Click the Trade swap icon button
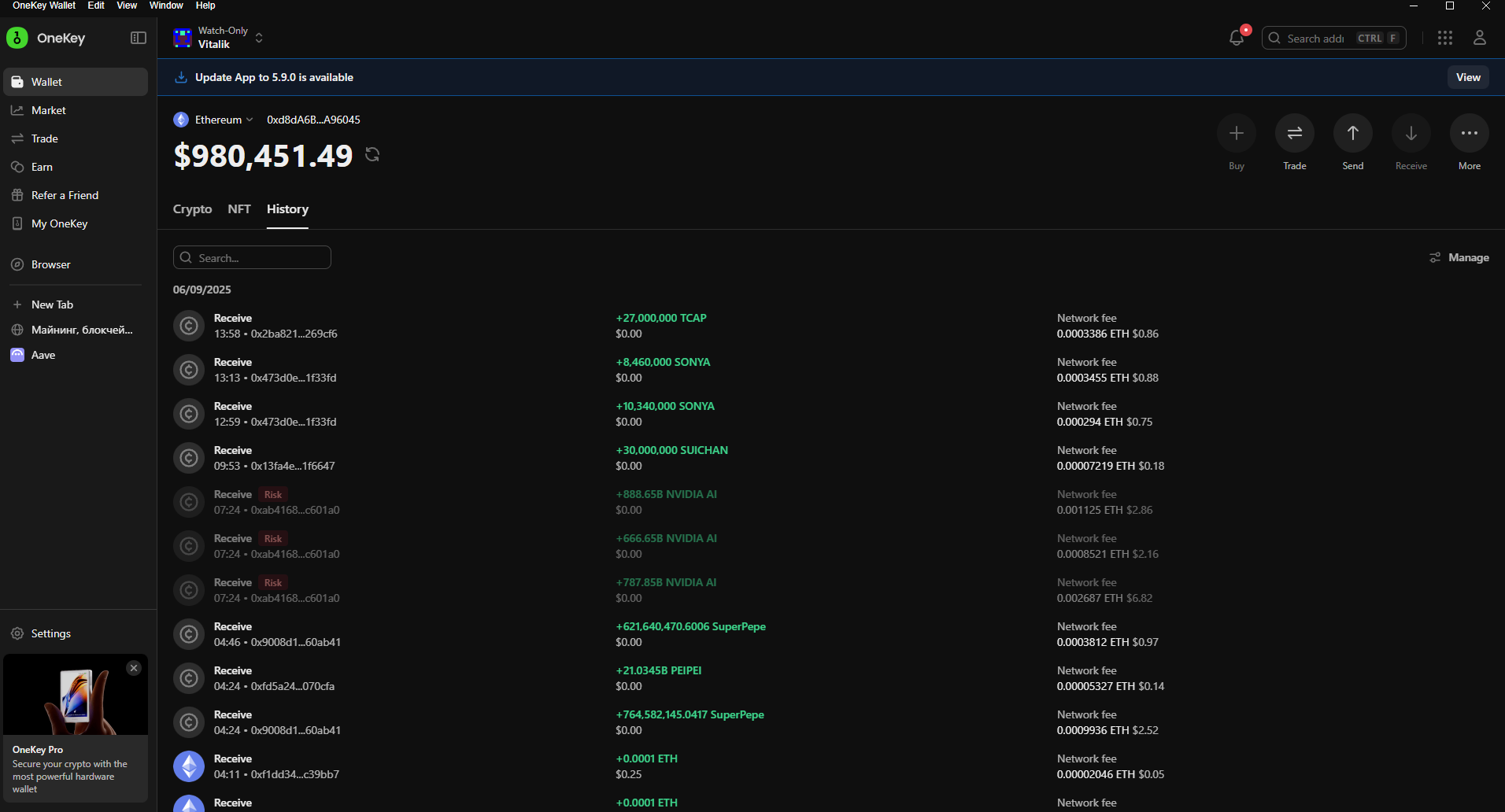 tap(1295, 133)
